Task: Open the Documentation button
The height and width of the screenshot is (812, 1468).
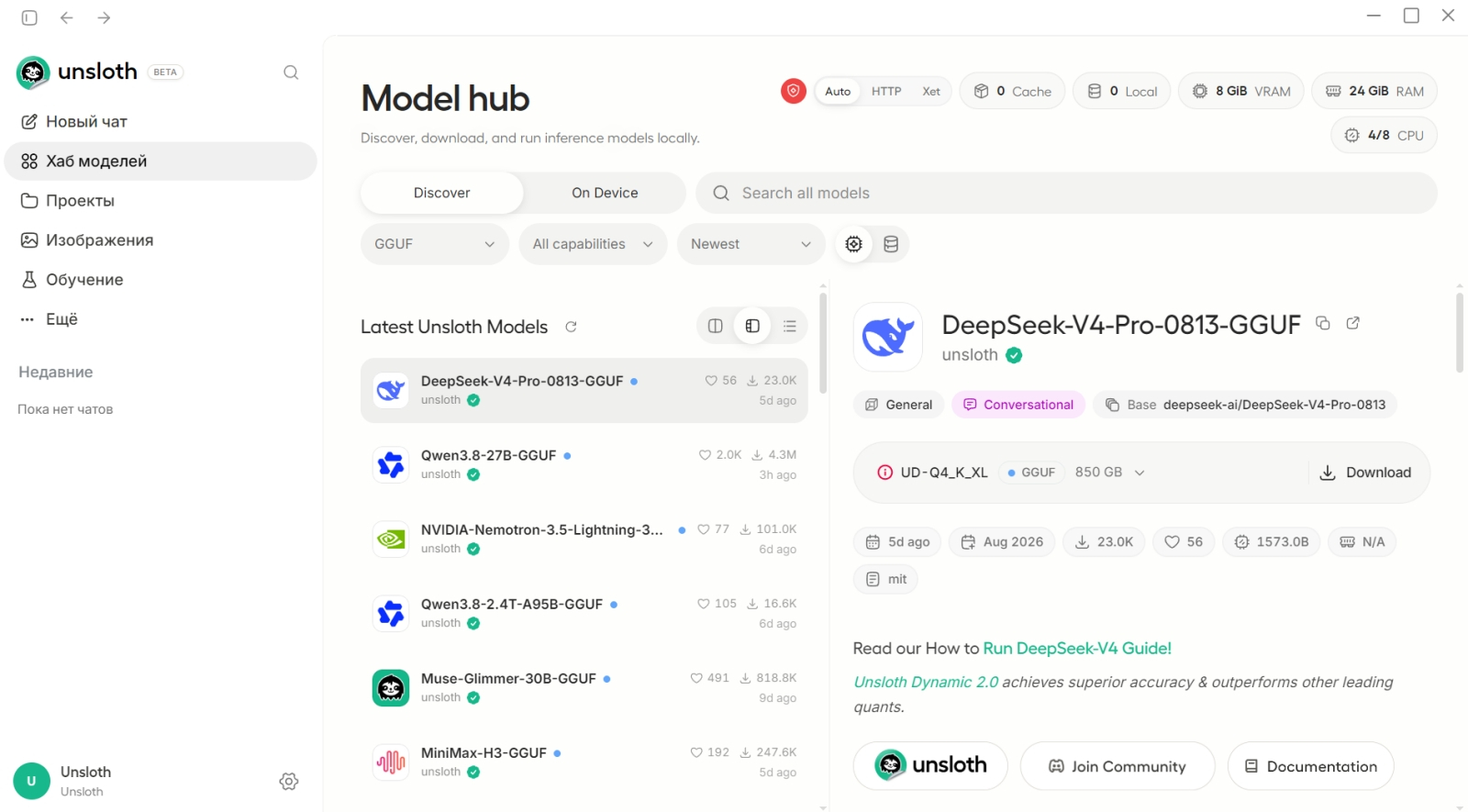Action: (1311, 766)
